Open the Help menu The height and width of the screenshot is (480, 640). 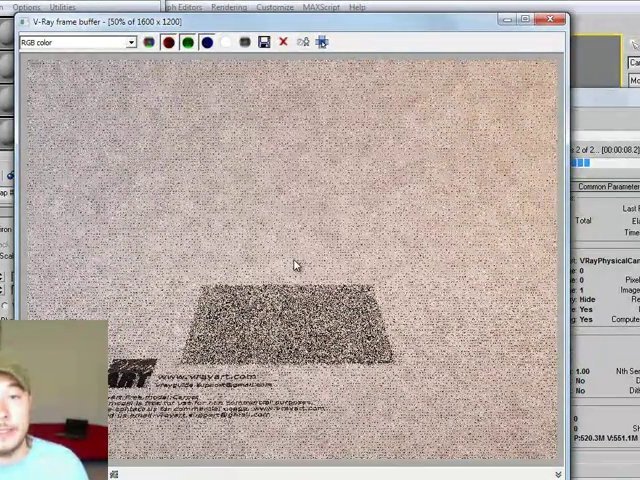click(357, 7)
